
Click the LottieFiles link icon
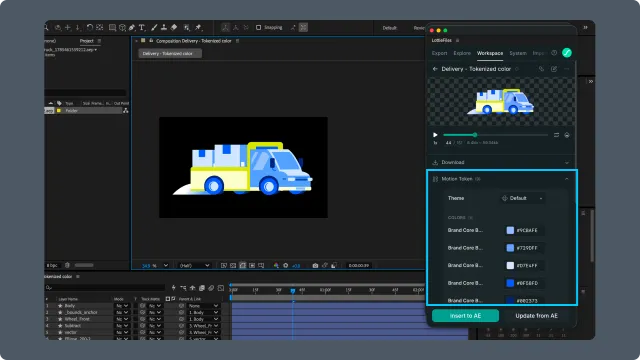point(541,69)
